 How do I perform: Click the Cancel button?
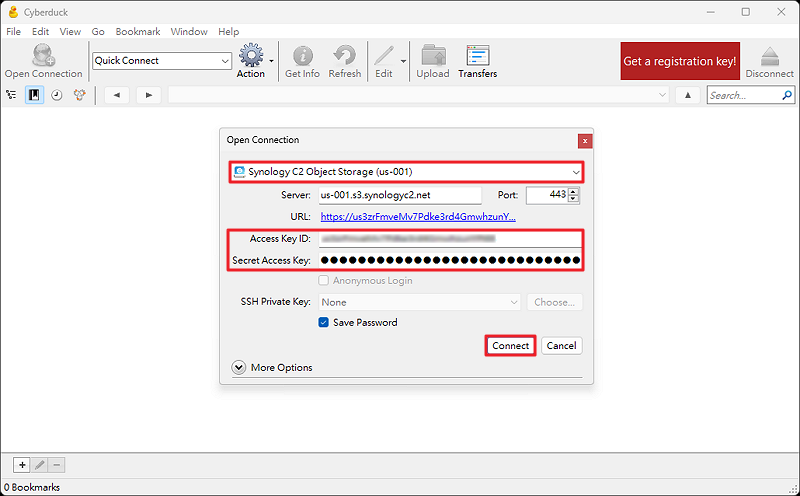tap(561, 345)
